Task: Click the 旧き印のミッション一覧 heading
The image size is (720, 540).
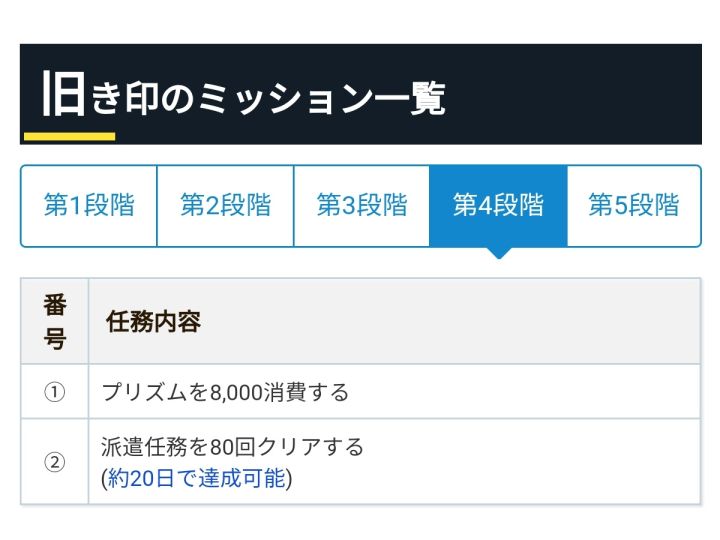Action: tap(244, 95)
